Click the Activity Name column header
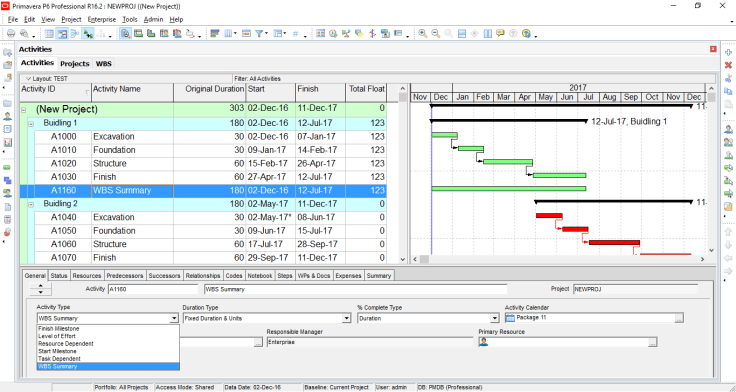This screenshot has width=736, height=392. tap(132, 92)
